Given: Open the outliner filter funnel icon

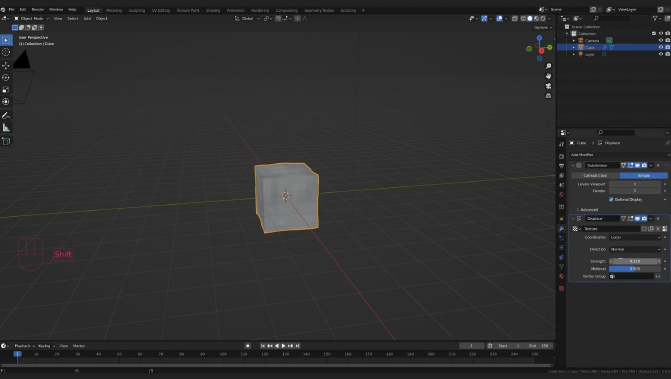Looking at the screenshot, I should (x=655, y=18).
